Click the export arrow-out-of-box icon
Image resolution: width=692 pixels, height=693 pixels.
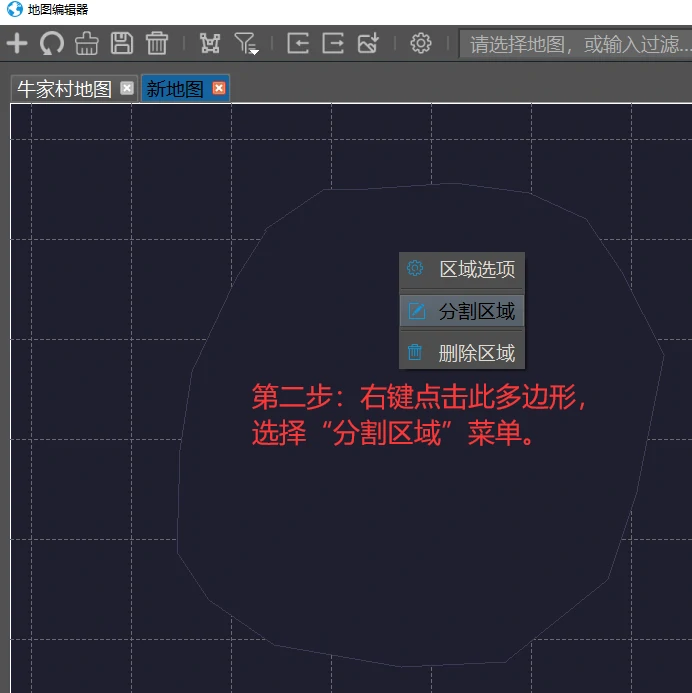(333, 43)
